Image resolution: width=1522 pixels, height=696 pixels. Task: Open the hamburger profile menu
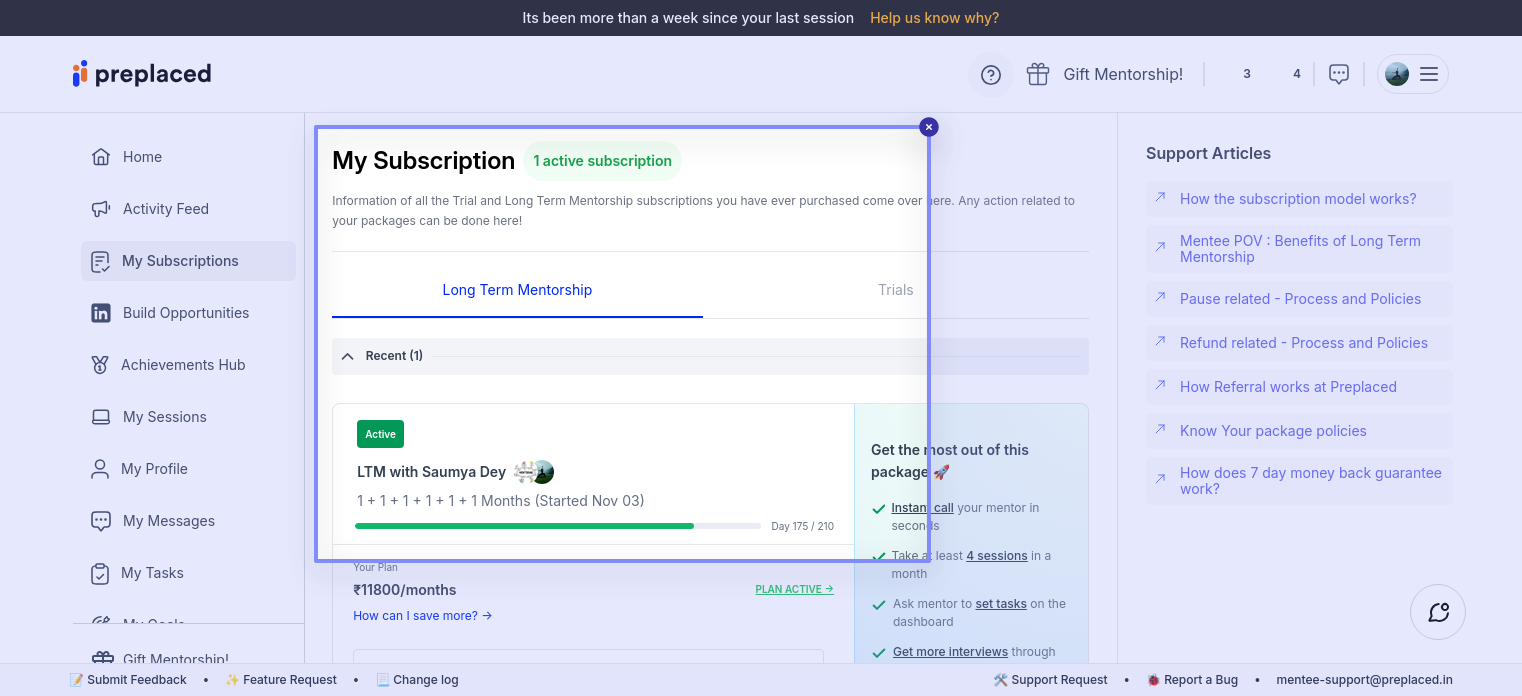click(1428, 74)
